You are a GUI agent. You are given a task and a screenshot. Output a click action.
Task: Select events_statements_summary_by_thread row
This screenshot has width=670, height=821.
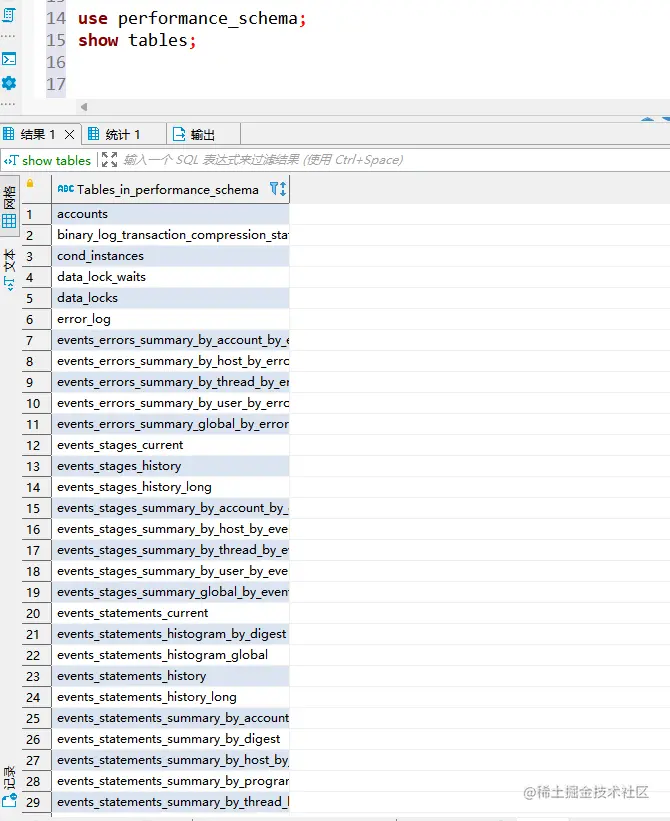coord(170,802)
